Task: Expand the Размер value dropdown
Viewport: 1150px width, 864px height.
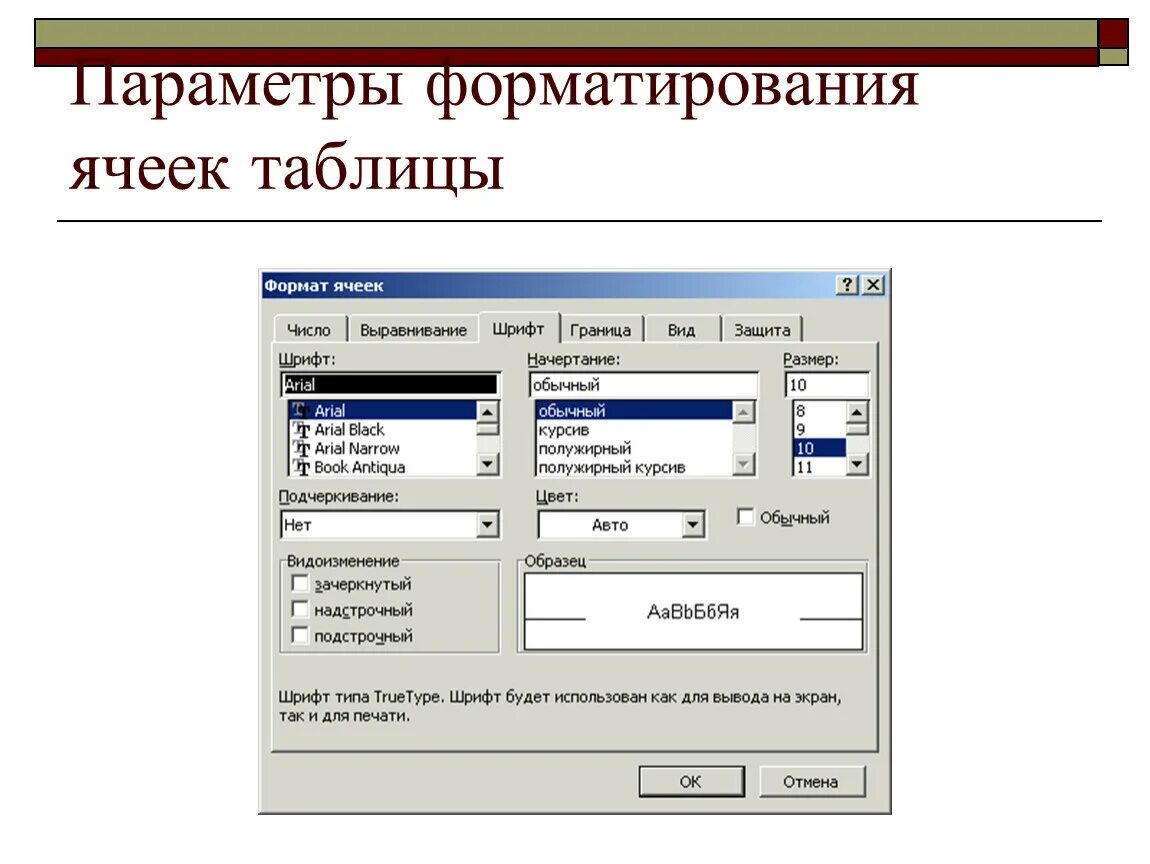Action: [x=858, y=464]
